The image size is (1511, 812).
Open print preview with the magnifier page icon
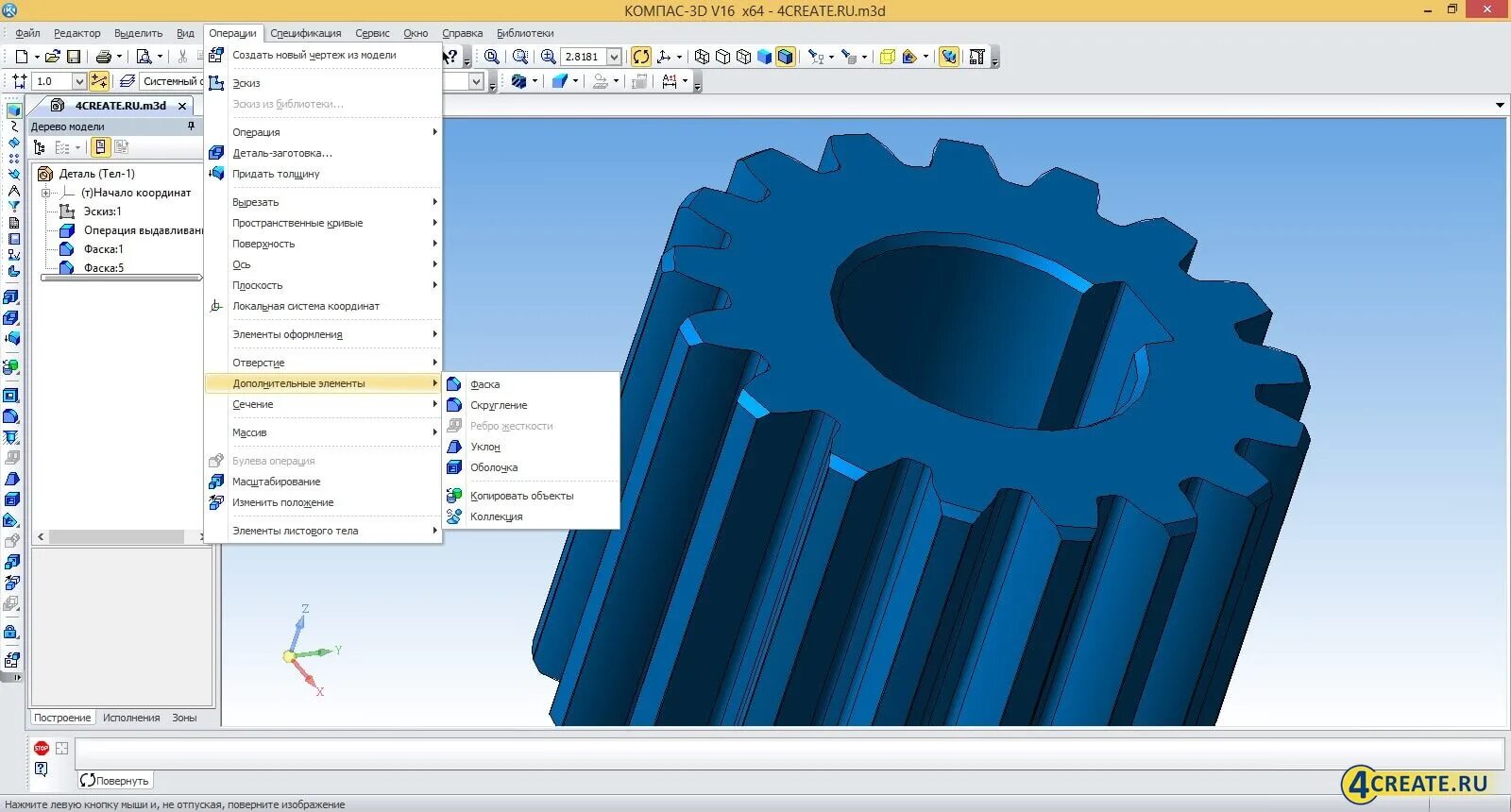(144, 57)
